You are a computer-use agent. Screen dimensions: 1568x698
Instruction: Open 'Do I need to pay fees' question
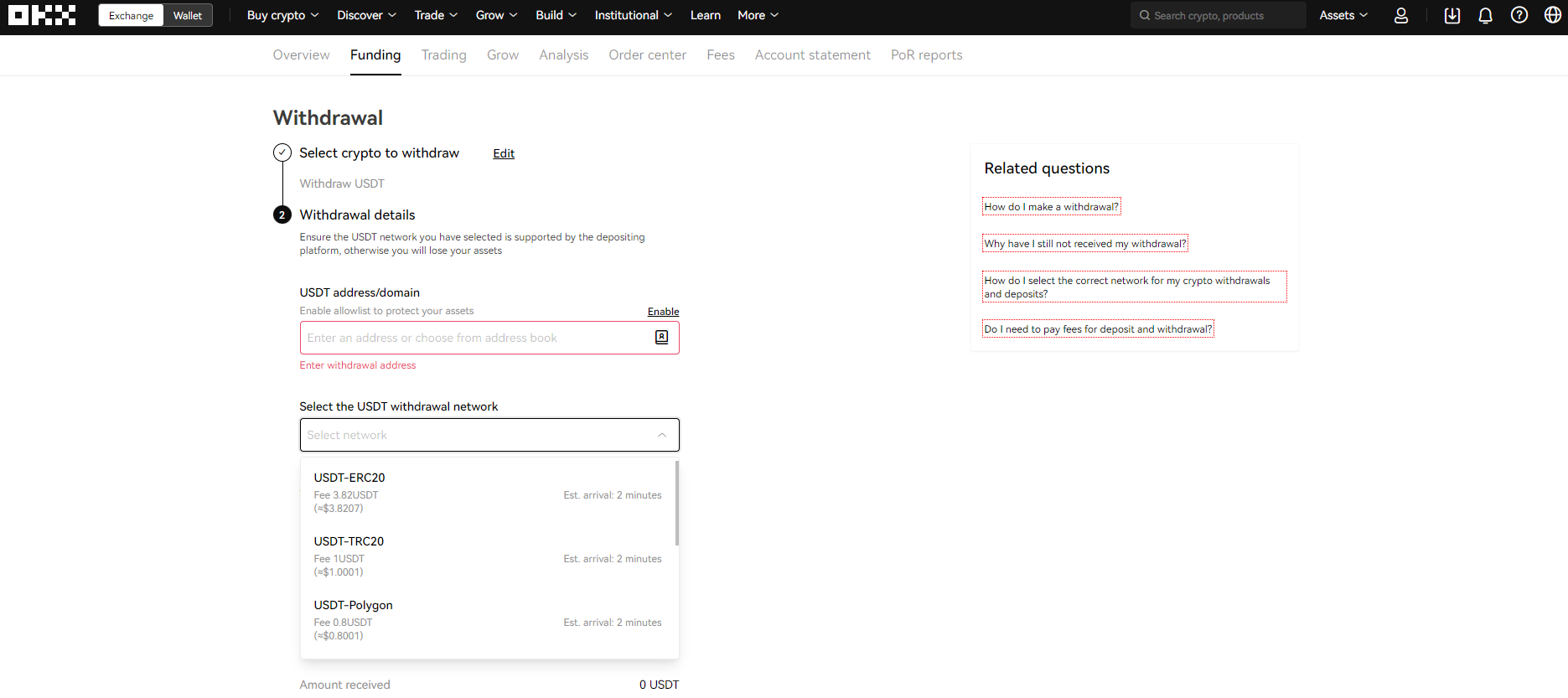(x=1098, y=329)
